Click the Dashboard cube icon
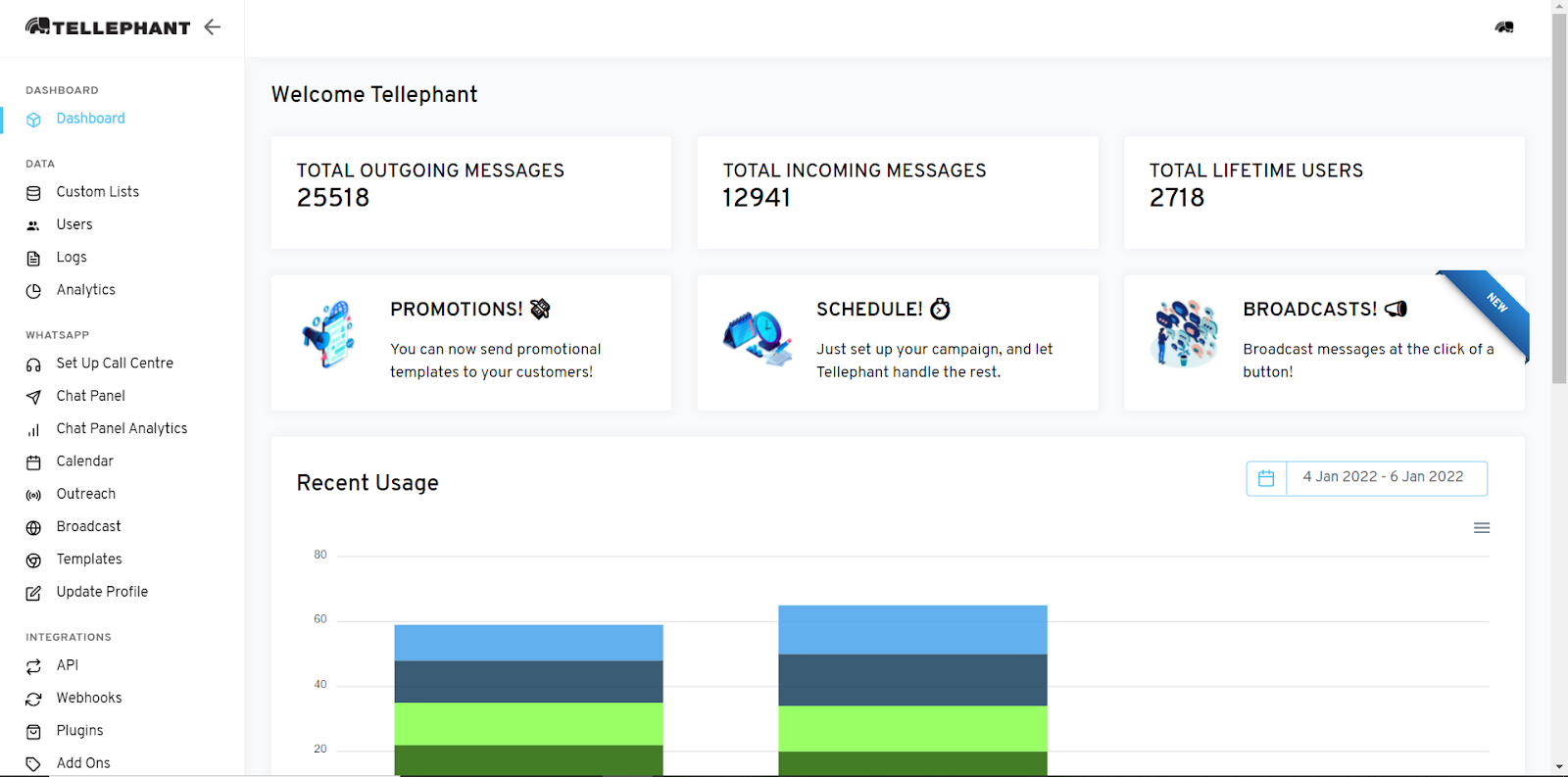The image size is (1568, 777). [x=33, y=120]
